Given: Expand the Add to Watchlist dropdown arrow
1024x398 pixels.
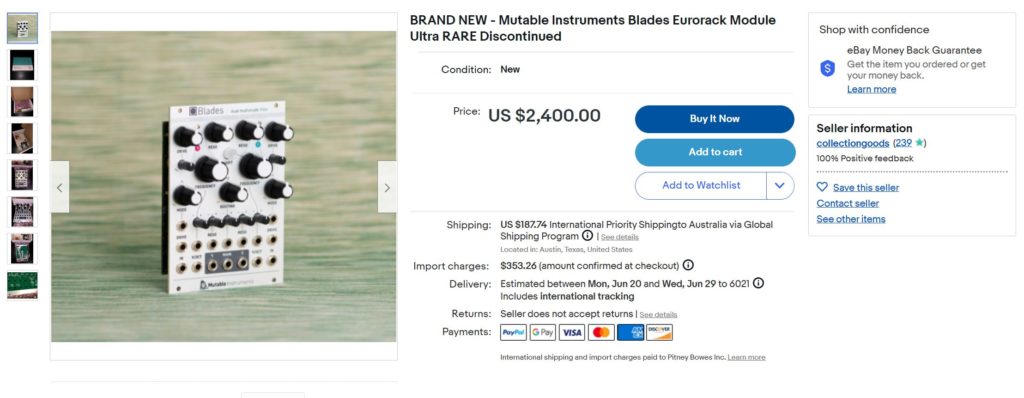Looking at the screenshot, I should tap(780, 186).
